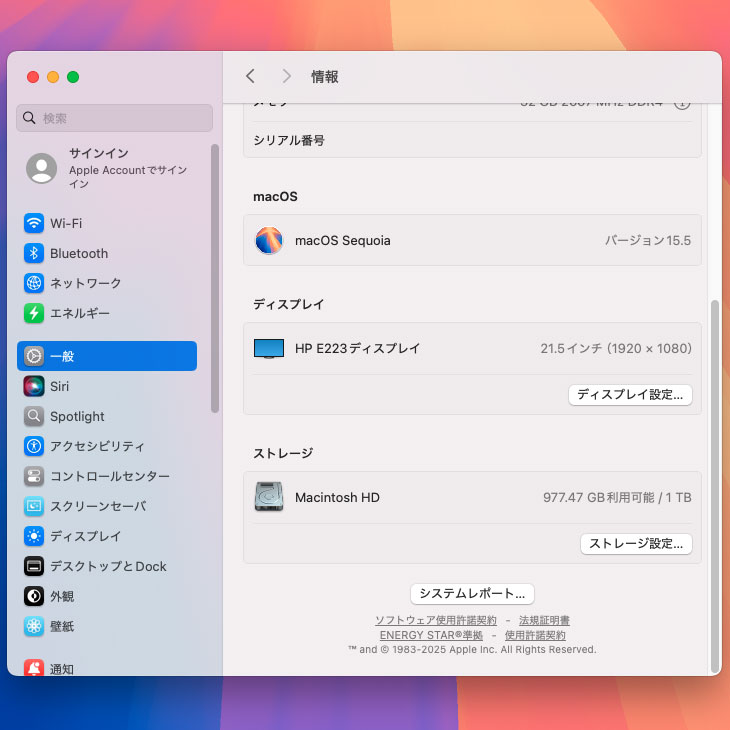Open 壁紙 wallpaper settings
The width and height of the screenshot is (730, 730).
click(x=107, y=626)
